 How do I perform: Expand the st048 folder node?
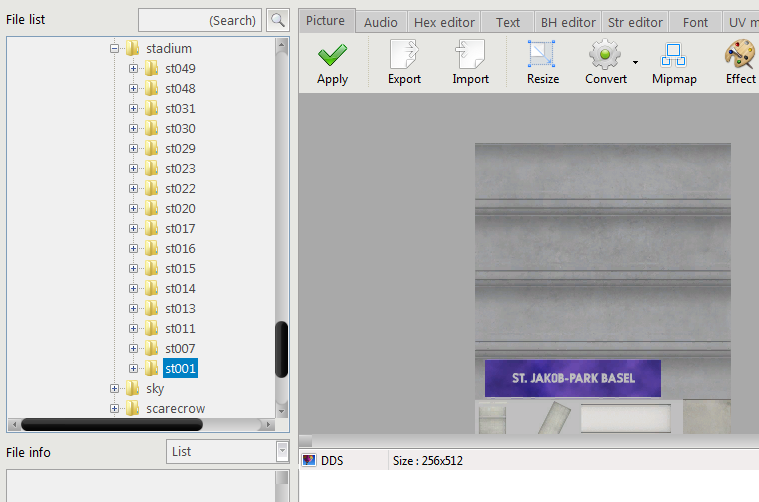point(133,89)
